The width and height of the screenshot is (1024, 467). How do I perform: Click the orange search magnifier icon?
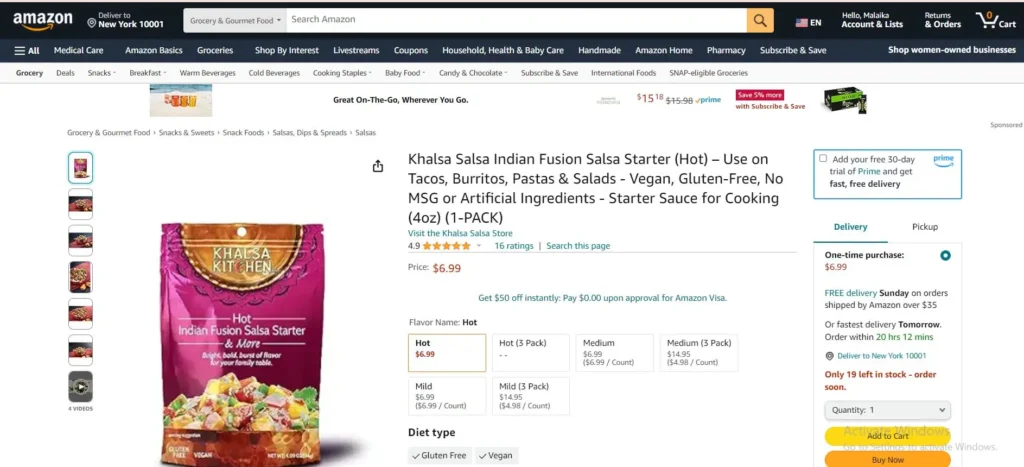760,20
